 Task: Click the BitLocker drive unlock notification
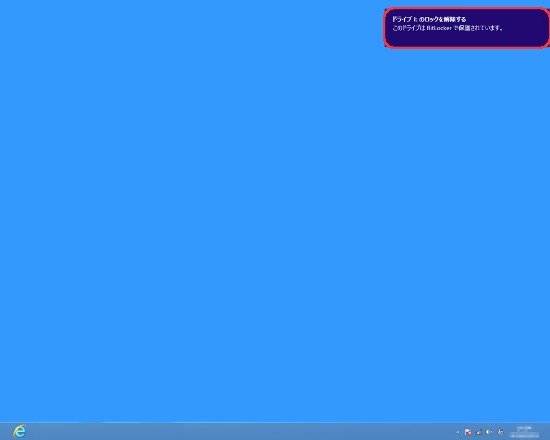[x=467, y=28]
